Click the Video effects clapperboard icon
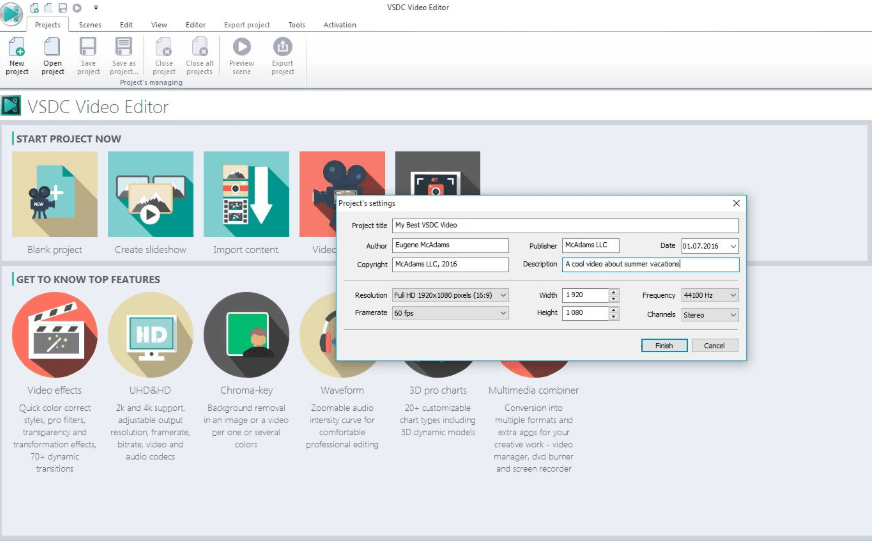The width and height of the screenshot is (872, 541). (x=54, y=335)
